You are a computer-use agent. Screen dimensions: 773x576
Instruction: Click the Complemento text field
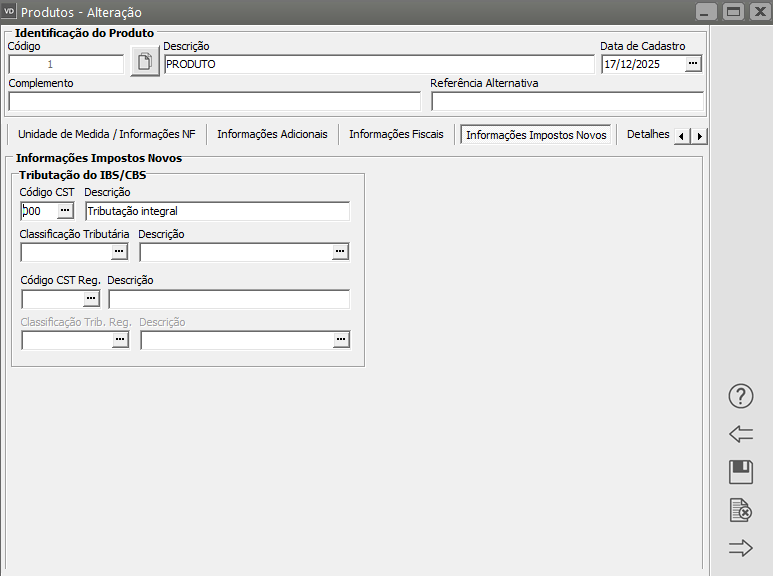pos(214,101)
